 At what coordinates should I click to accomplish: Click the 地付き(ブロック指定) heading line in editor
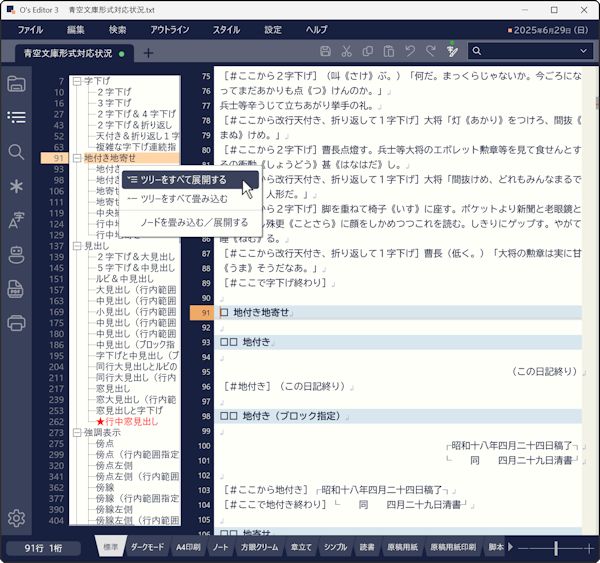[x=398, y=416]
